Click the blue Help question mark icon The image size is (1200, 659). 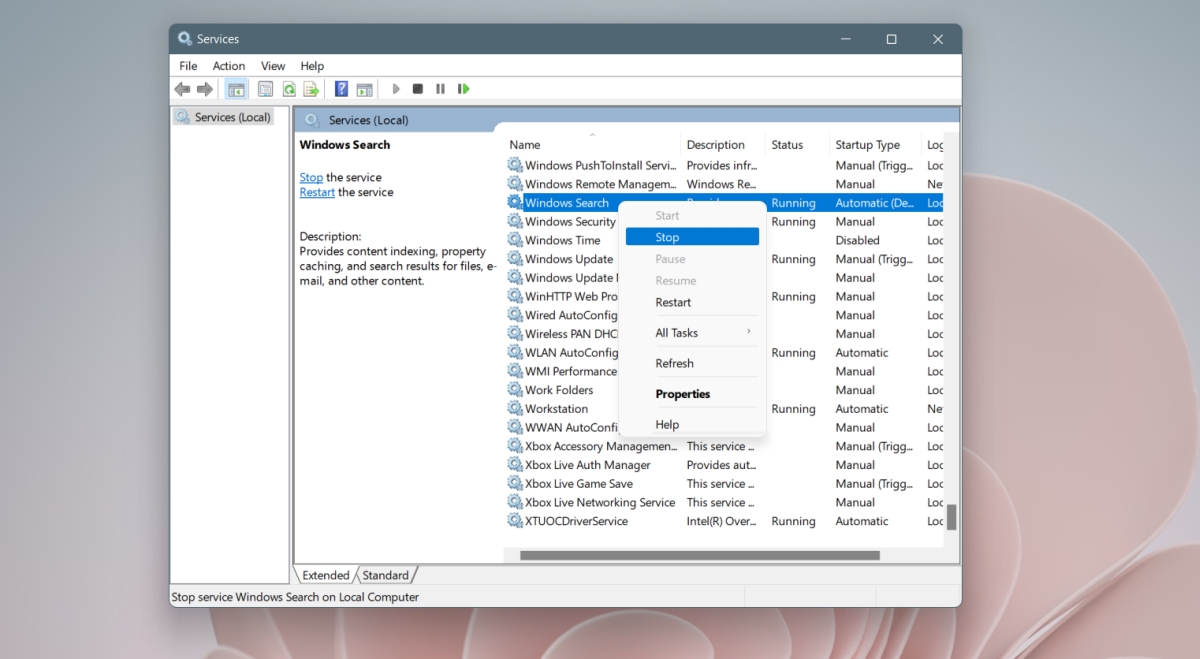pos(341,89)
